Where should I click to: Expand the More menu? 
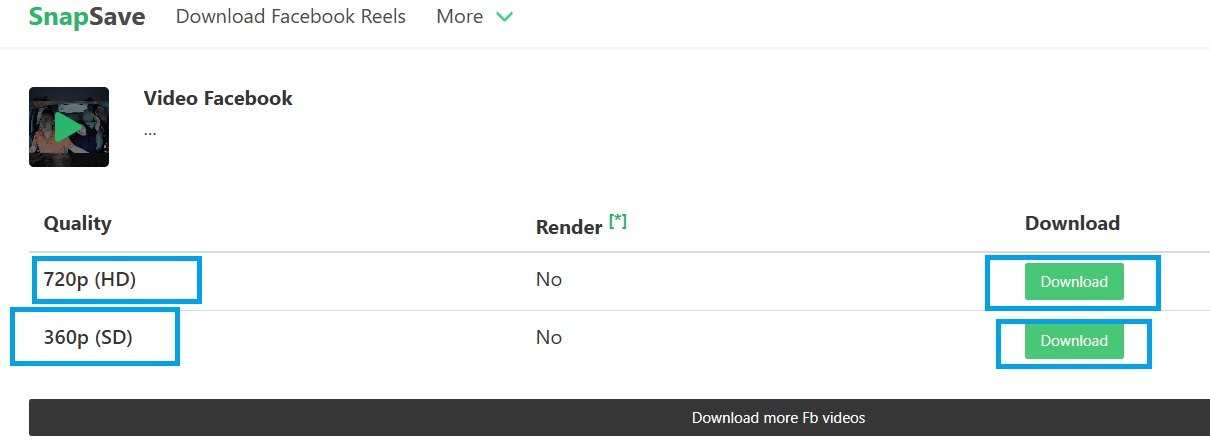[x=475, y=17]
